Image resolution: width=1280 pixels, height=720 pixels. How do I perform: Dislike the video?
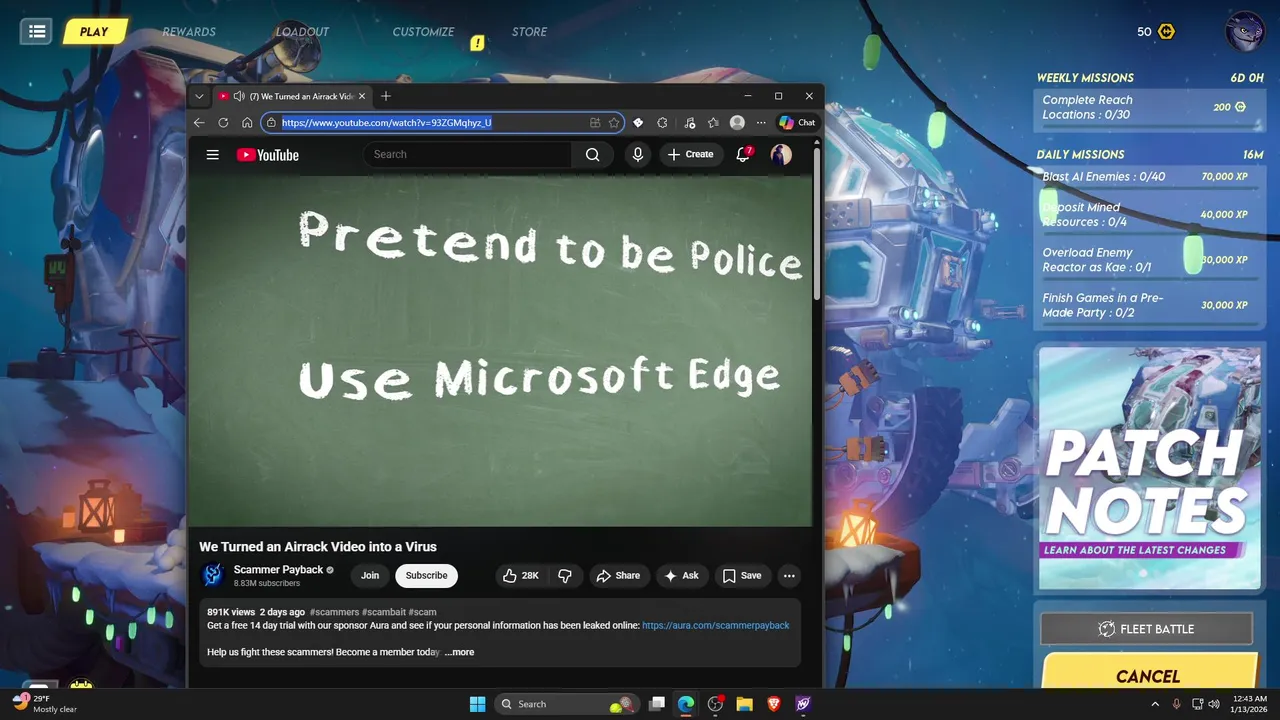click(x=565, y=575)
